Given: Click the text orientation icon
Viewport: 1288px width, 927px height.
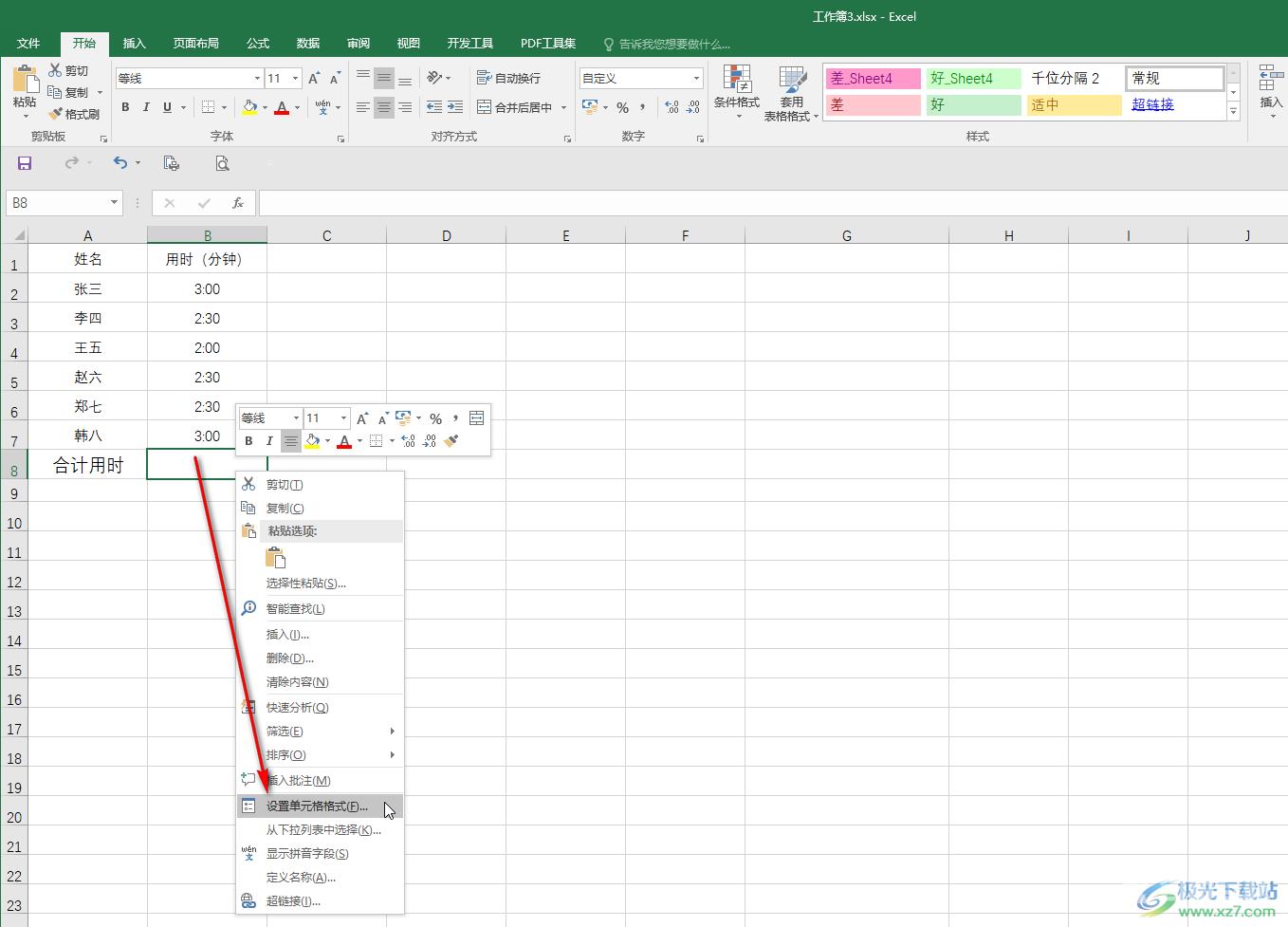Looking at the screenshot, I should click(434, 78).
